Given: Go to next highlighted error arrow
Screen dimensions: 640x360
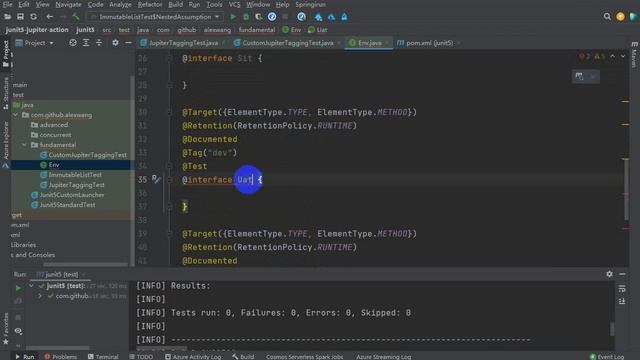Looking at the screenshot, I should [x=623, y=56].
